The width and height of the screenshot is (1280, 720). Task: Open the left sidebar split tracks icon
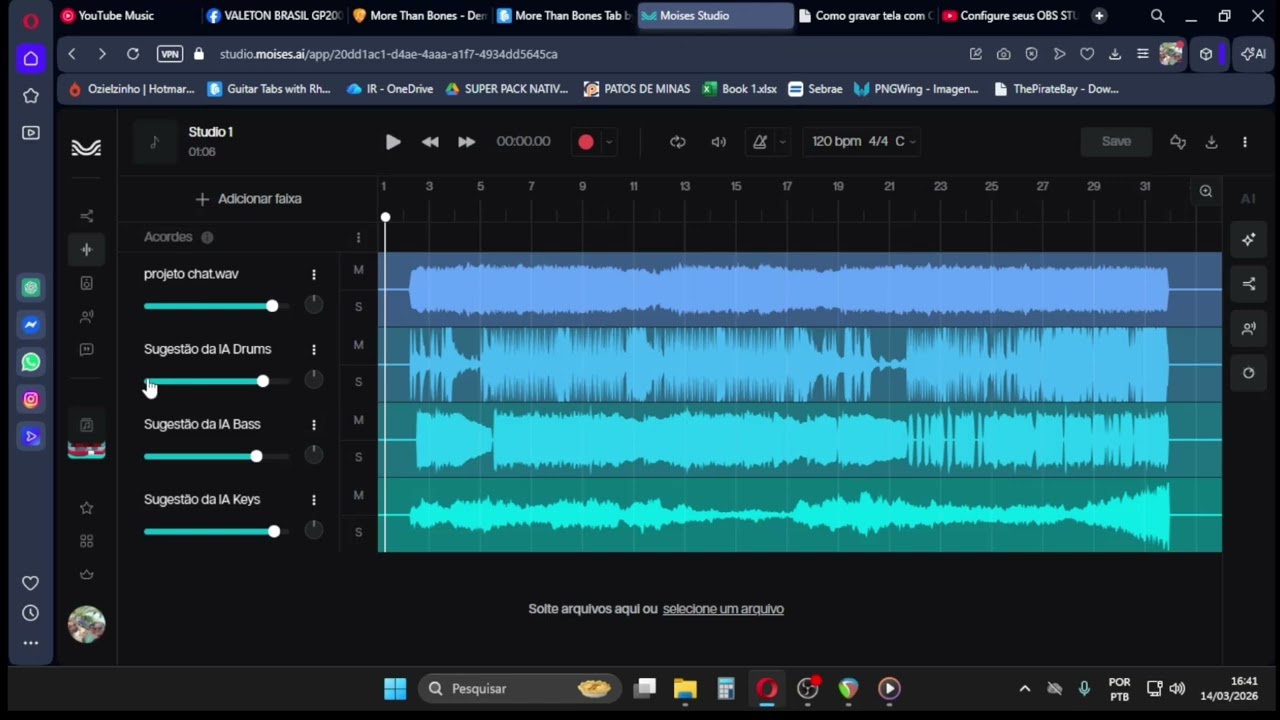86,216
